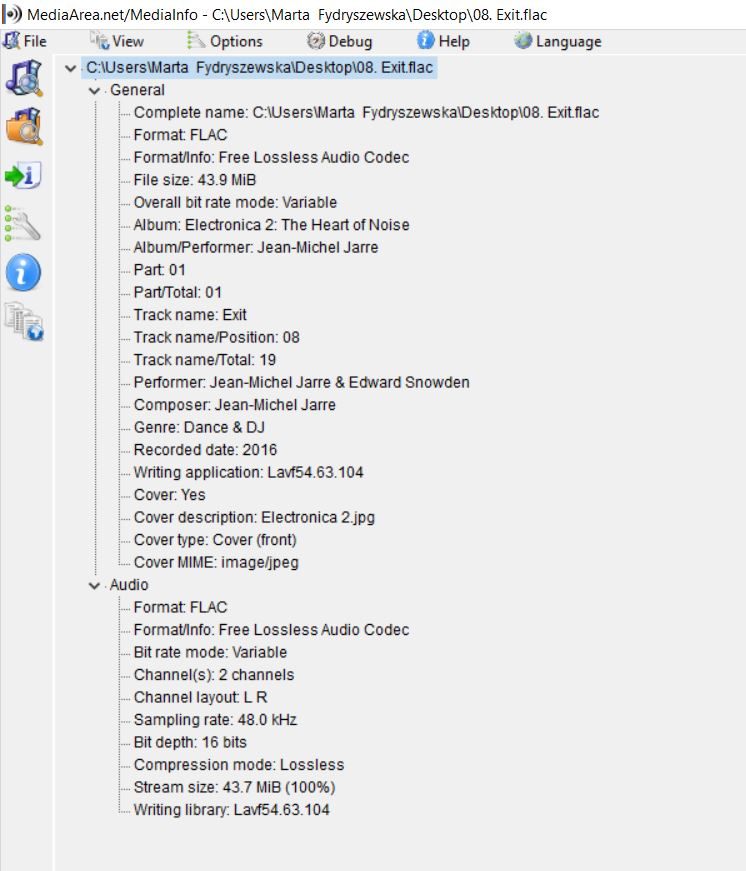Select Channel(s): 2 channels row

[x=214, y=675]
